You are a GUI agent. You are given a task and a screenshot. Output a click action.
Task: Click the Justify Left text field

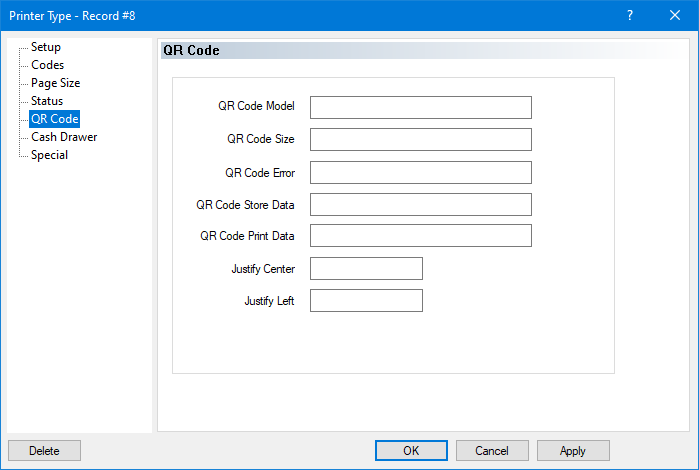(366, 300)
